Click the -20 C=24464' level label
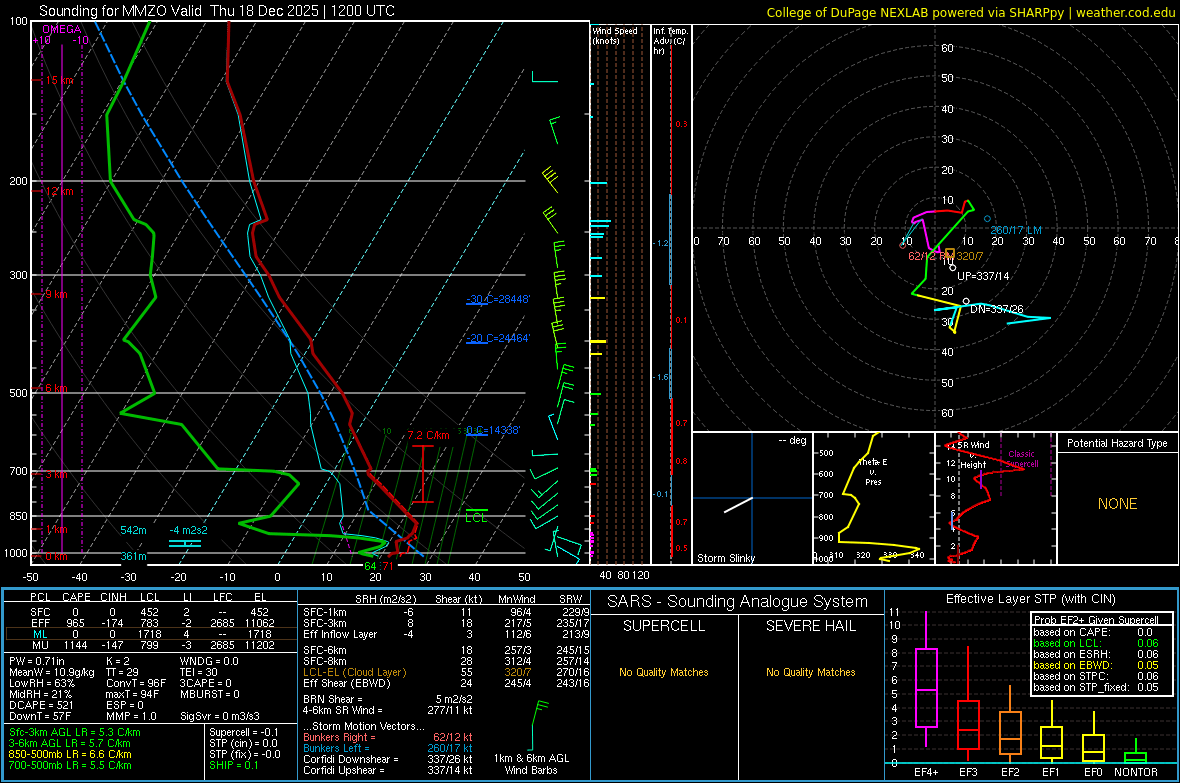The image size is (1180, 783). pyautogui.click(x=498, y=338)
